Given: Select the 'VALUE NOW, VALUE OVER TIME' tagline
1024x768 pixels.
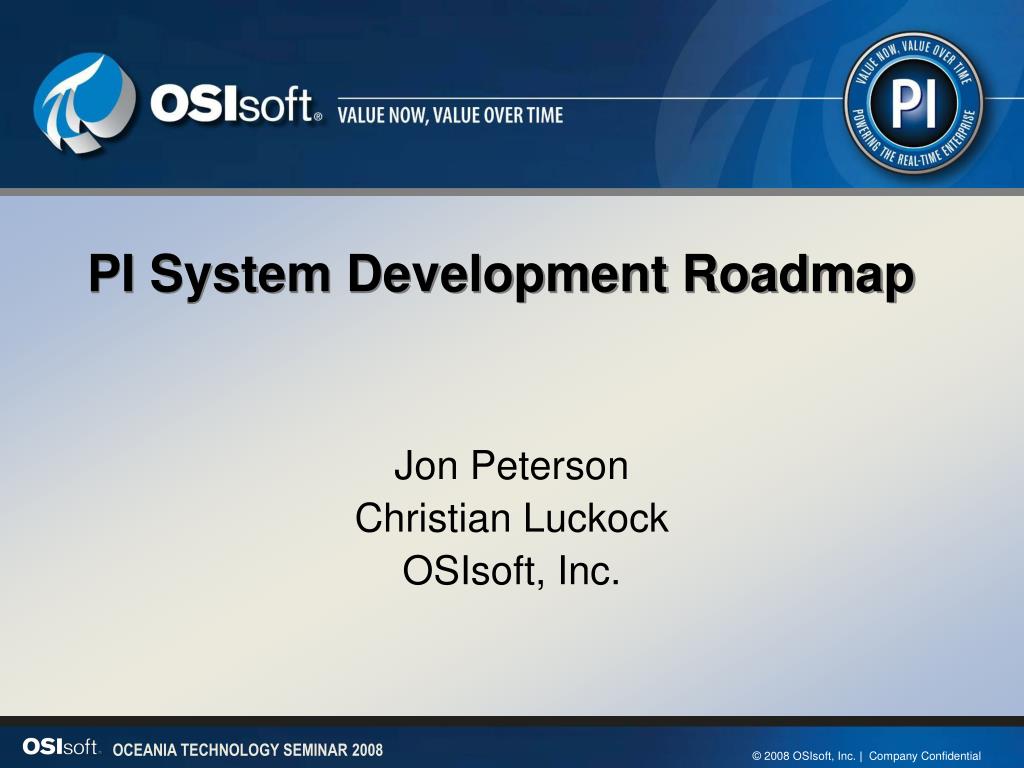Looking at the screenshot, I should (x=450, y=116).
